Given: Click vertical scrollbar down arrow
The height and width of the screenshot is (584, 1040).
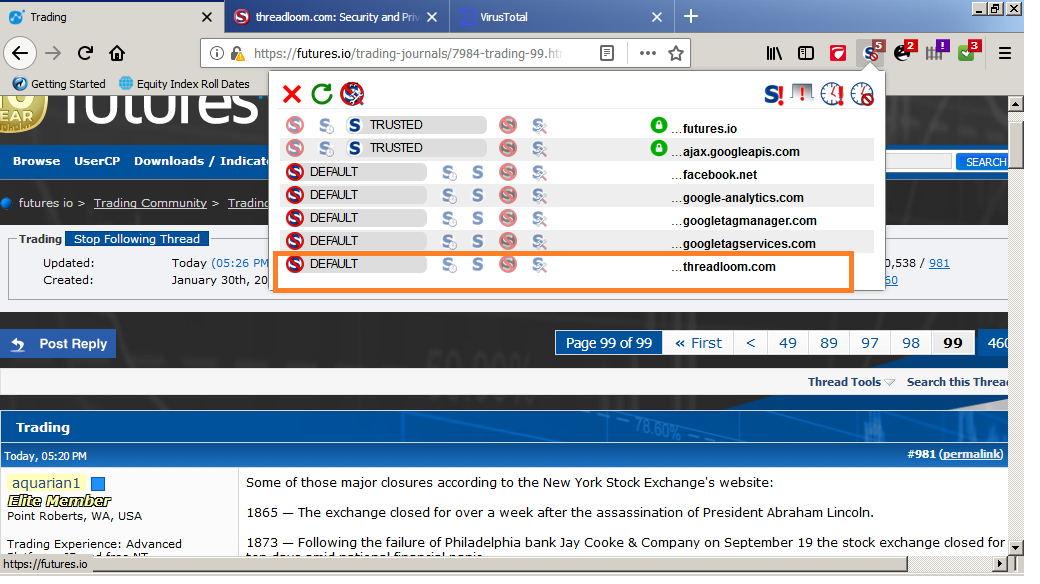Looking at the screenshot, I should [x=1015, y=548].
